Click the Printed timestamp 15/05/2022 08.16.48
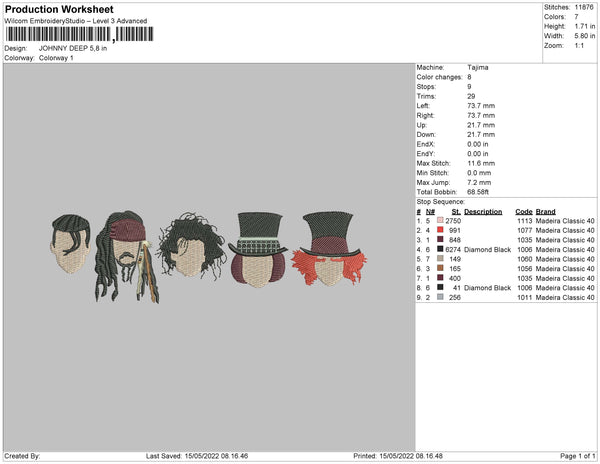 coord(411,456)
